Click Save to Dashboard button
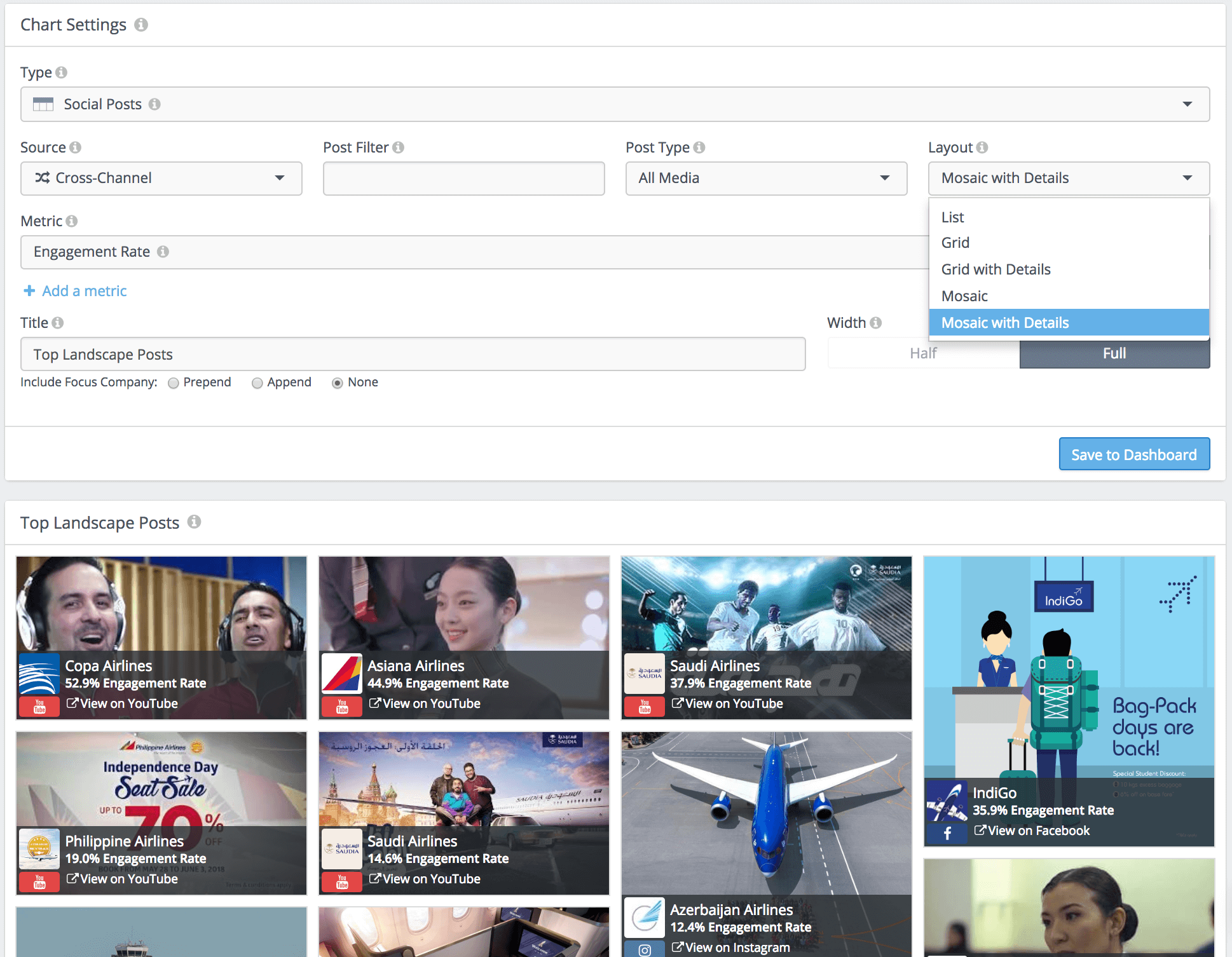1232x957 pixels. tap(1134, 454)
